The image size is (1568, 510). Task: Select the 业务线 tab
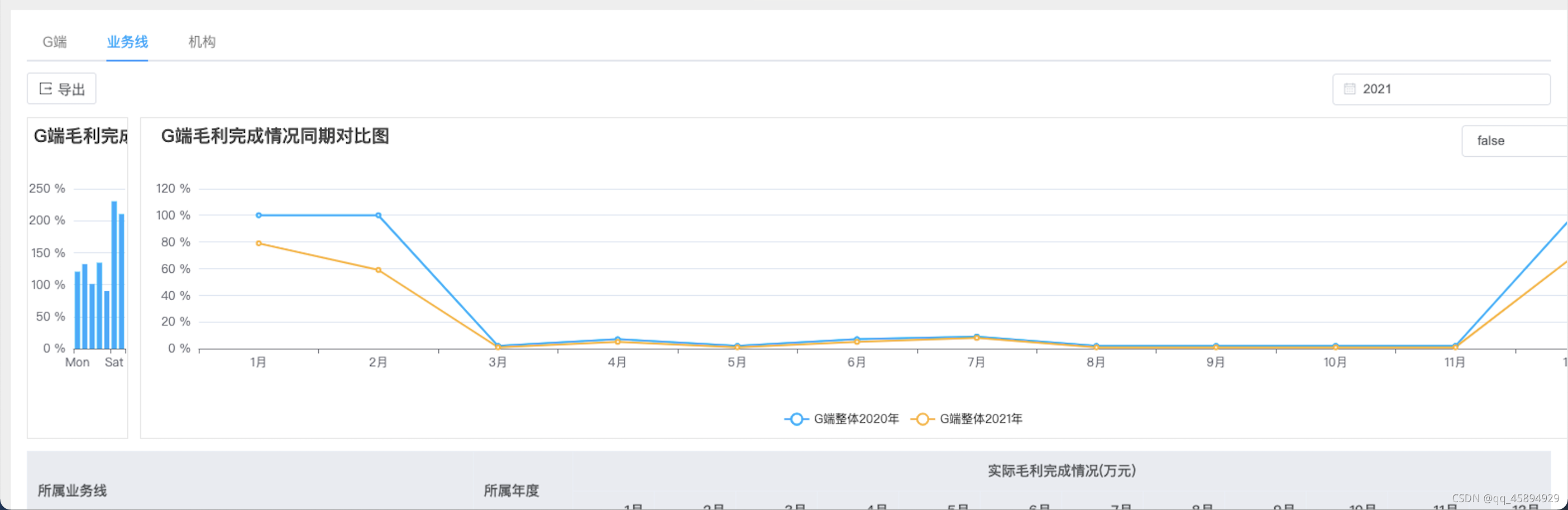(x=127, y=41)
